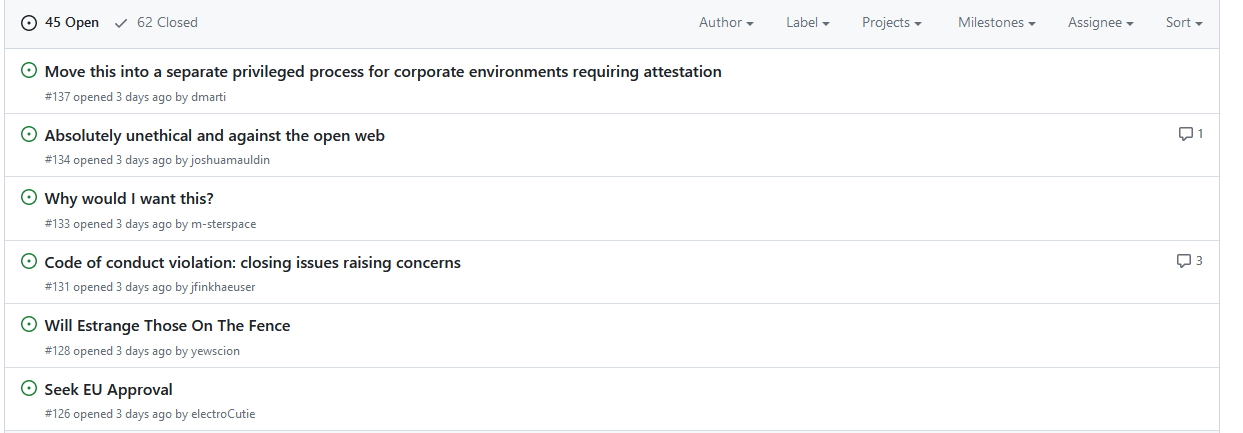
Task: Click open-issue icon beside 'Code of conduct violation'
Action: coord(29,262)
